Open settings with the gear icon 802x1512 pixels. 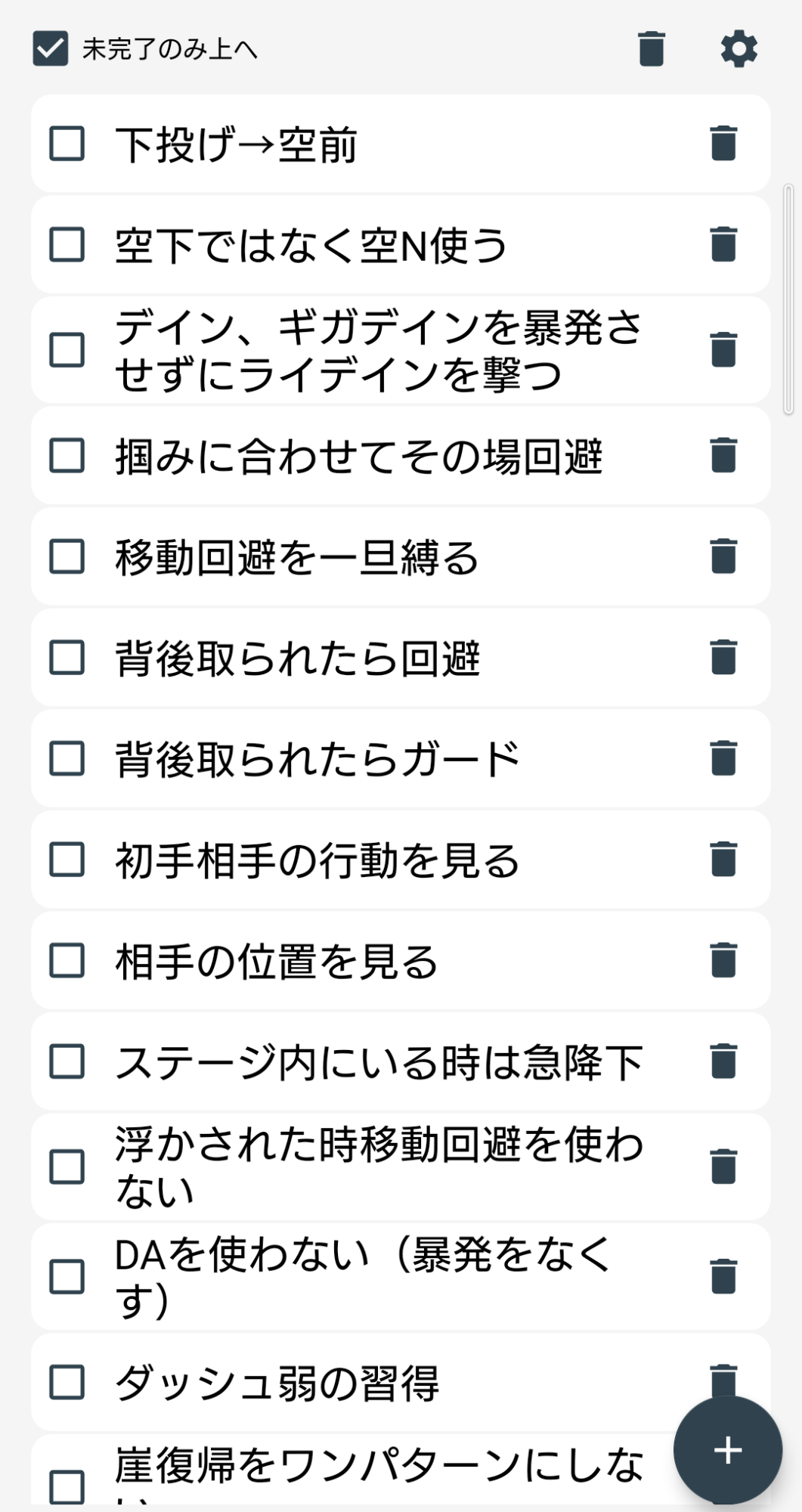coord(739,49)
